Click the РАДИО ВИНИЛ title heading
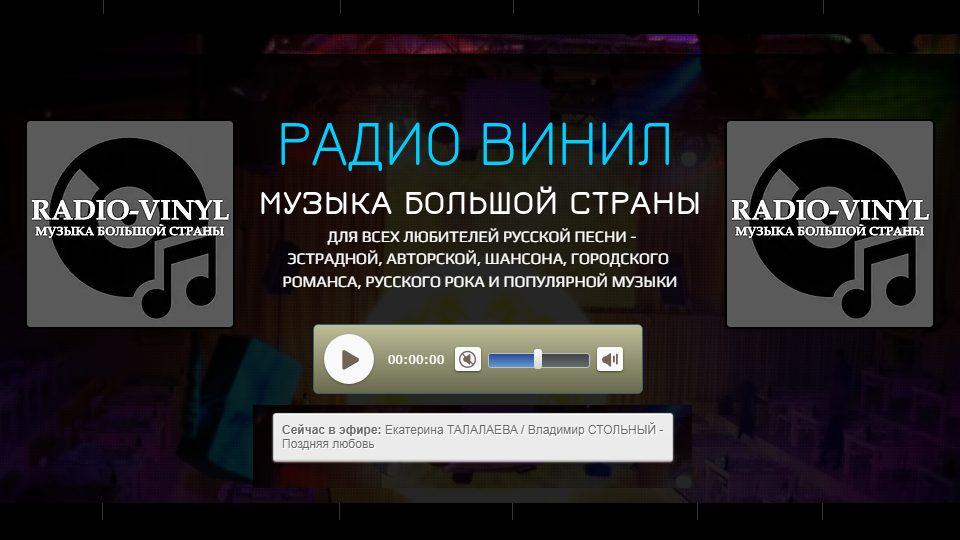The height and width of the screenshot is (540, 960). (476, 144)
